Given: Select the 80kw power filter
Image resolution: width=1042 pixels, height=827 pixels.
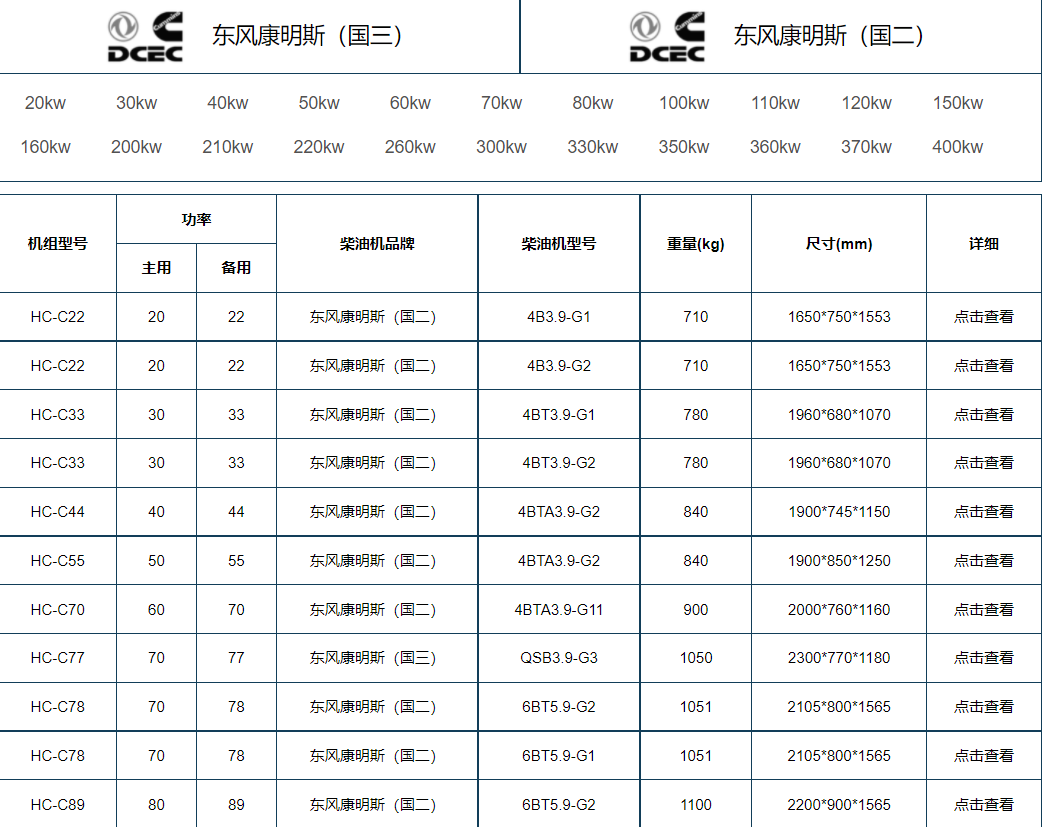Looking at the screenshot, I should 593,103.
